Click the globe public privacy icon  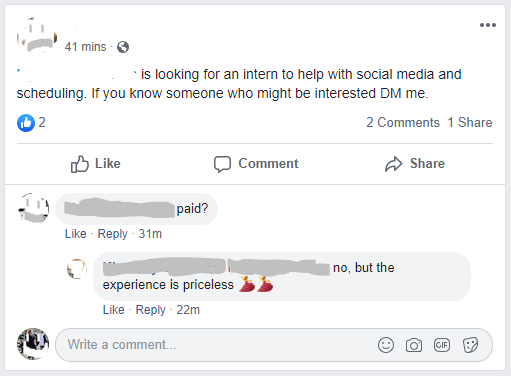tap(123, 47)
